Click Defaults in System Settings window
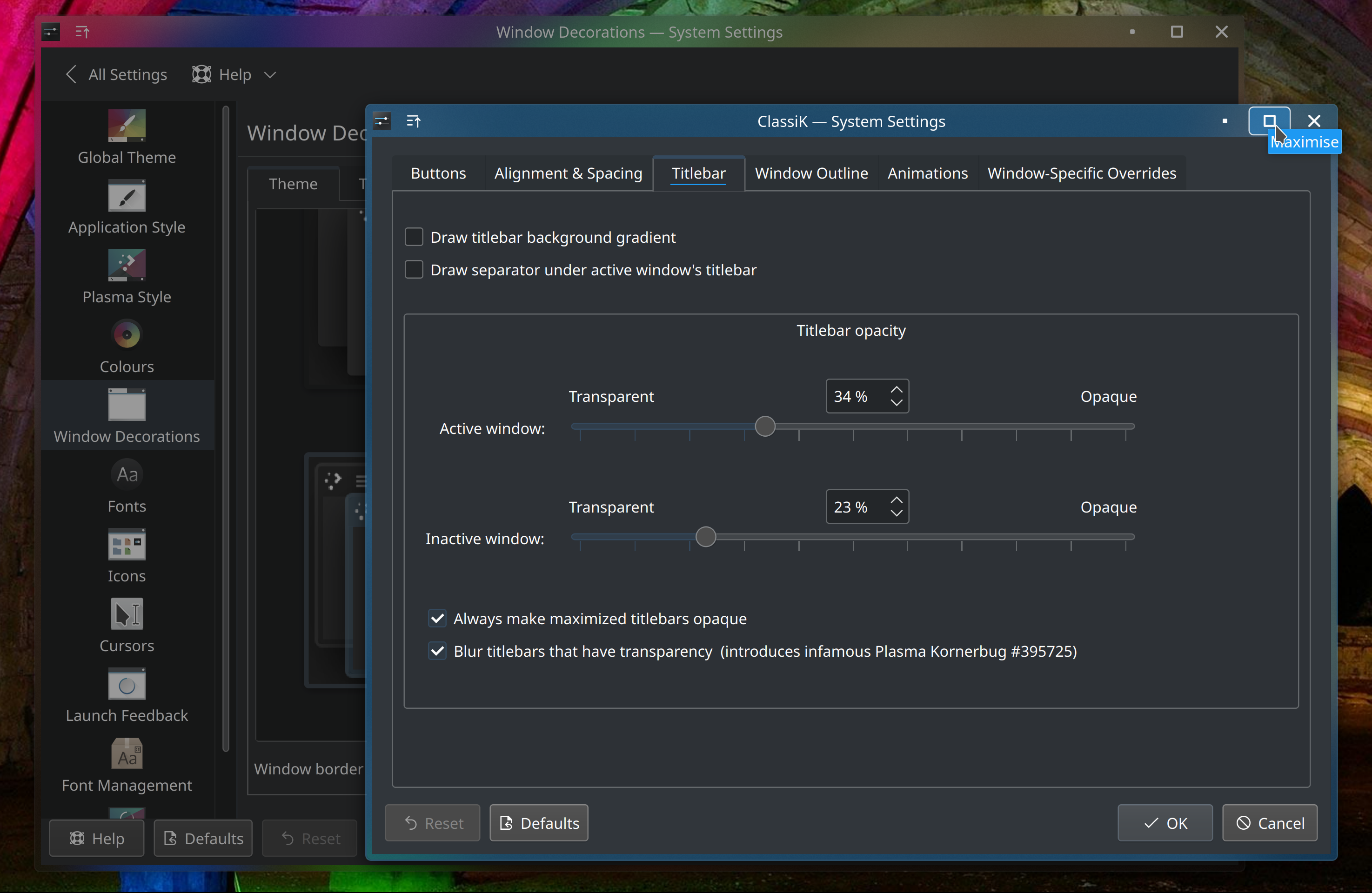 click(x=203, y=838)
